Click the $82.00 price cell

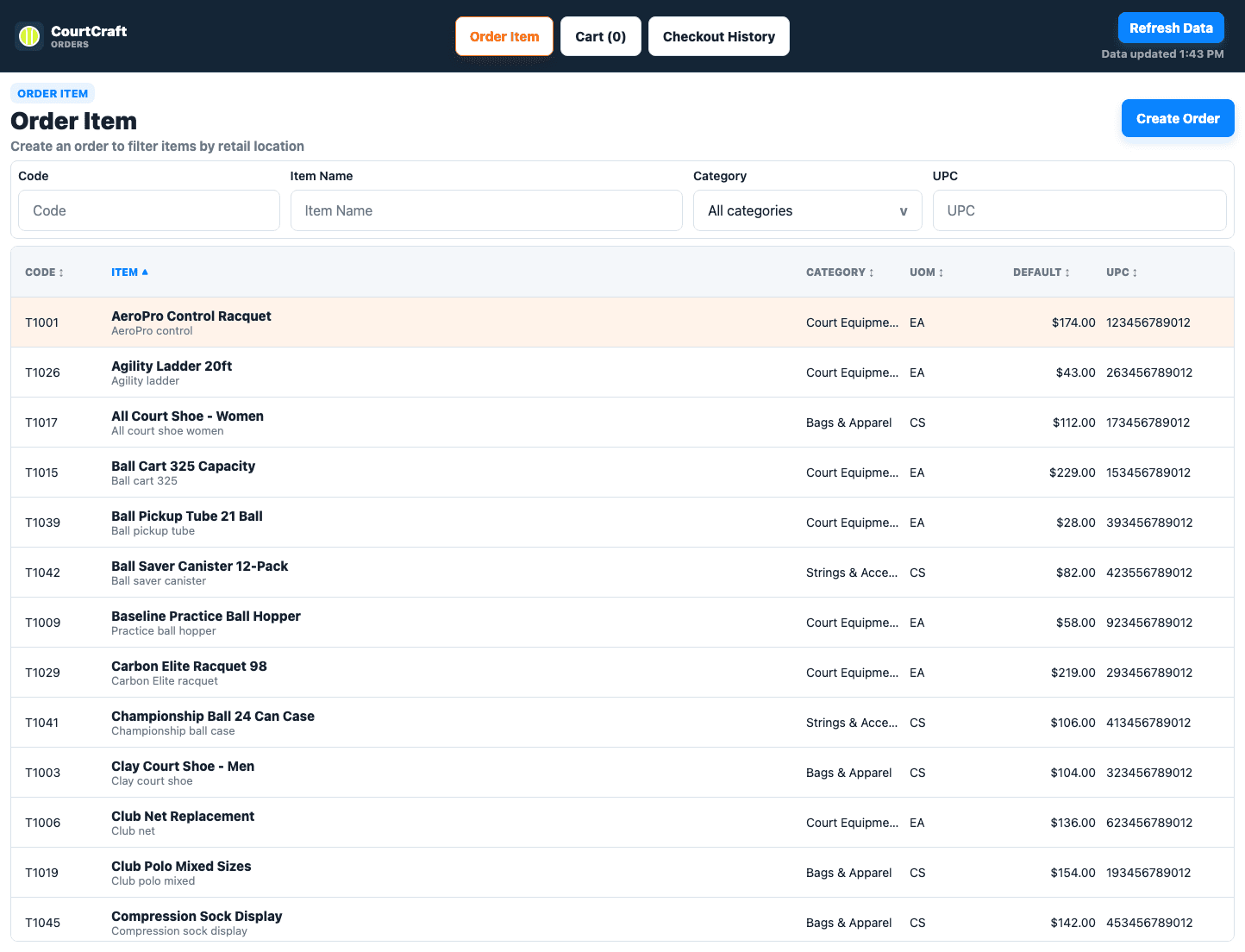pyautogui.click(x=1075, y=573)
